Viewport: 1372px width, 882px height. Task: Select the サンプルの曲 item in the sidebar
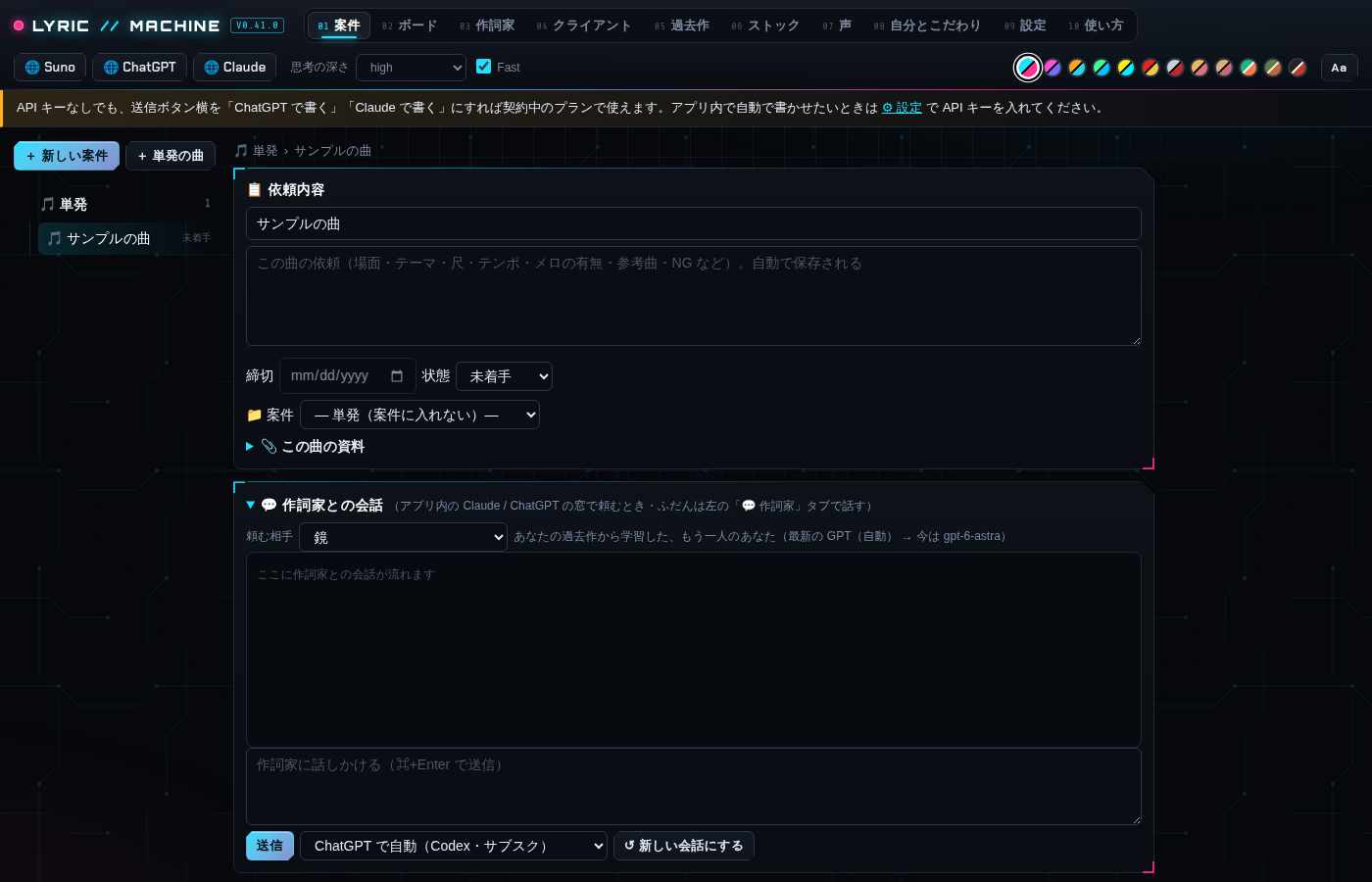point(125,238)
